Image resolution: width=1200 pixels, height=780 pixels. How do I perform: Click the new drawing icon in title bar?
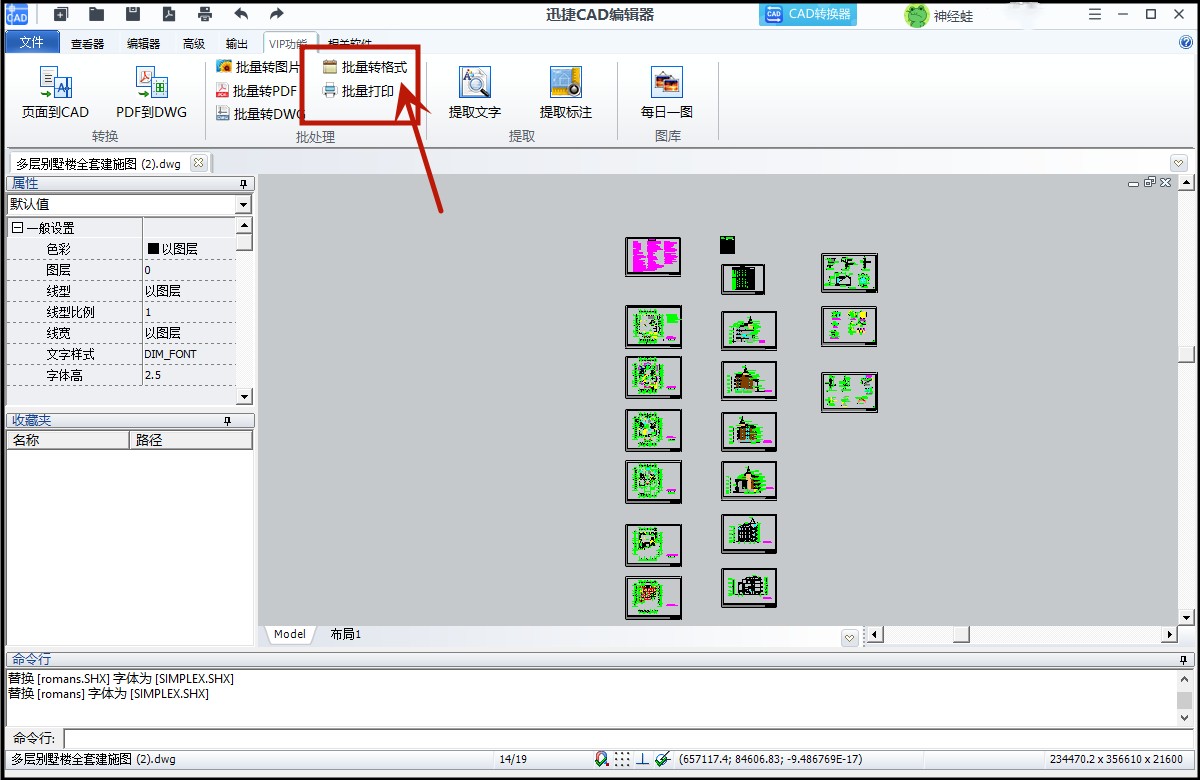point(61,14)
